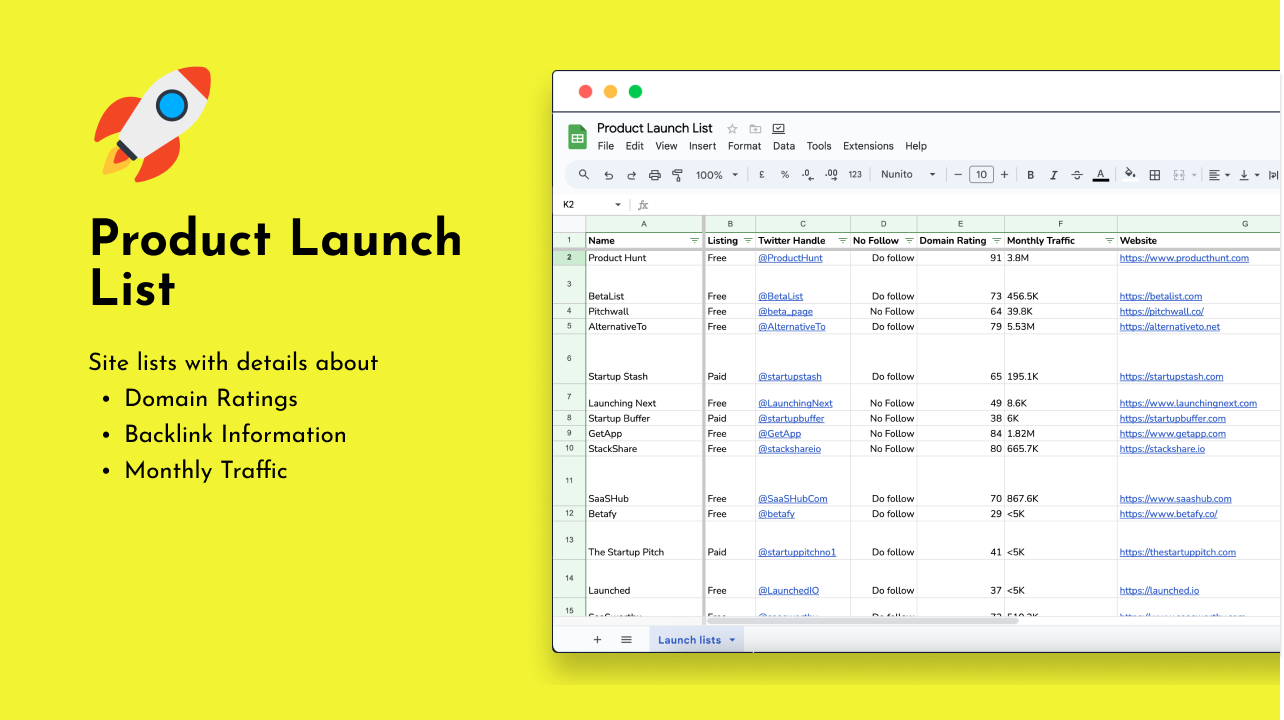
Task: Open the Tools menu
Action: (819, 146)
